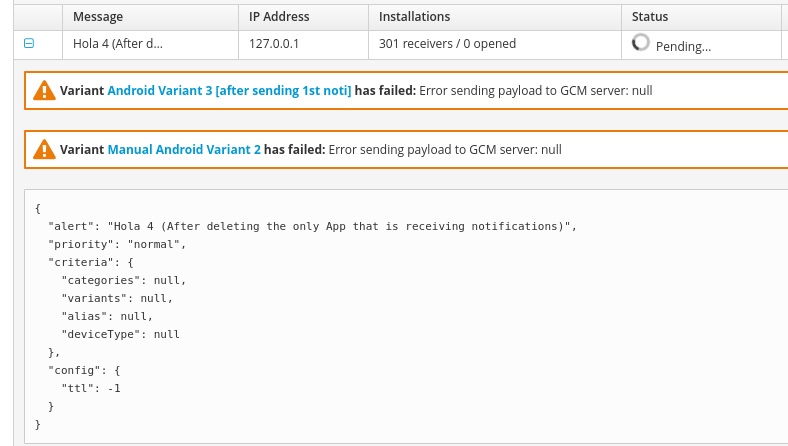The width and height of the screenshot is (788, 446).
Task: Select the 'Hola 4 (After d...' message cell
Action: 118,44
